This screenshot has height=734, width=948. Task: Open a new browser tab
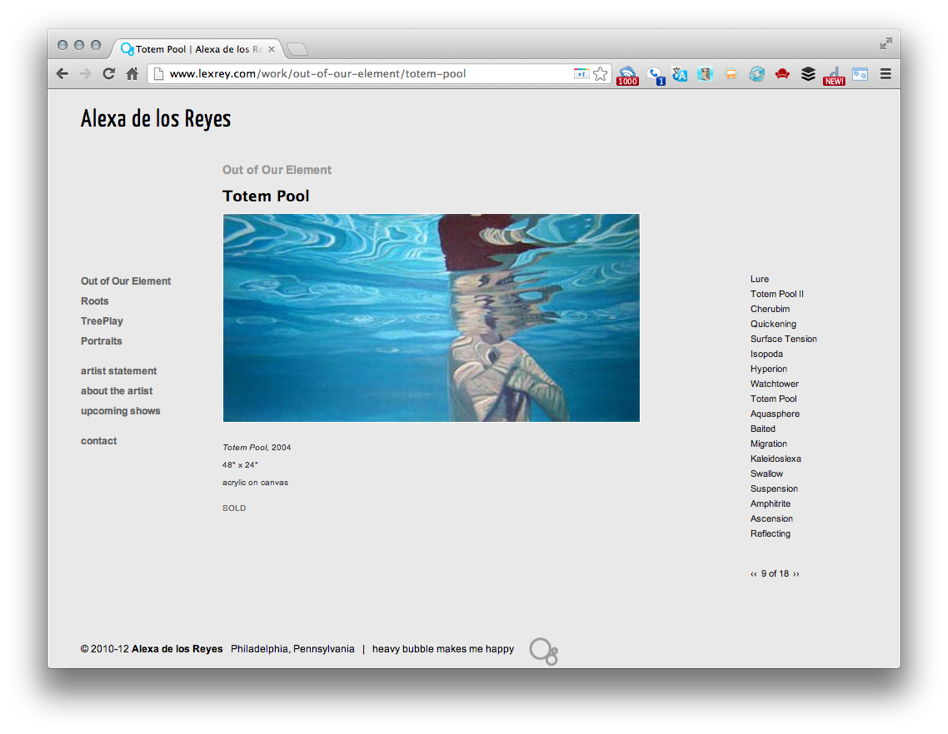tap(297, 49)
